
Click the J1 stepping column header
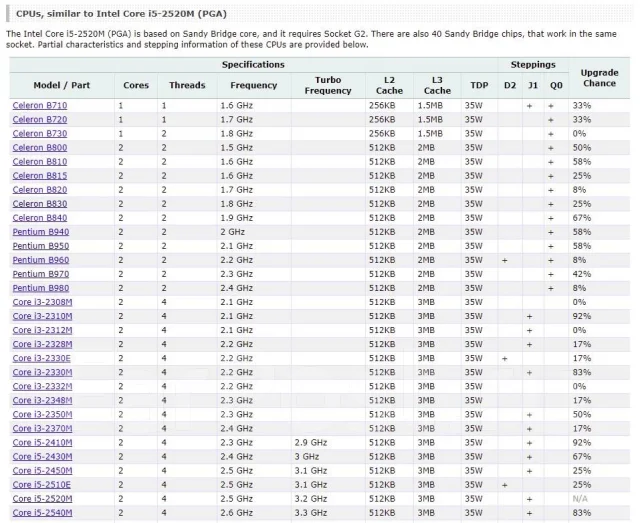pos(533,85)
